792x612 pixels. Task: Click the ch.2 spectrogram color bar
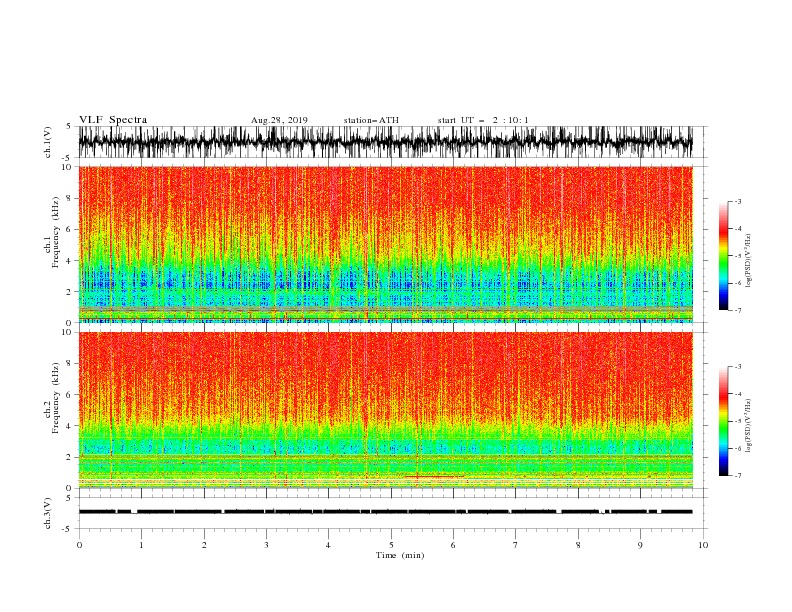pos(723,421)
